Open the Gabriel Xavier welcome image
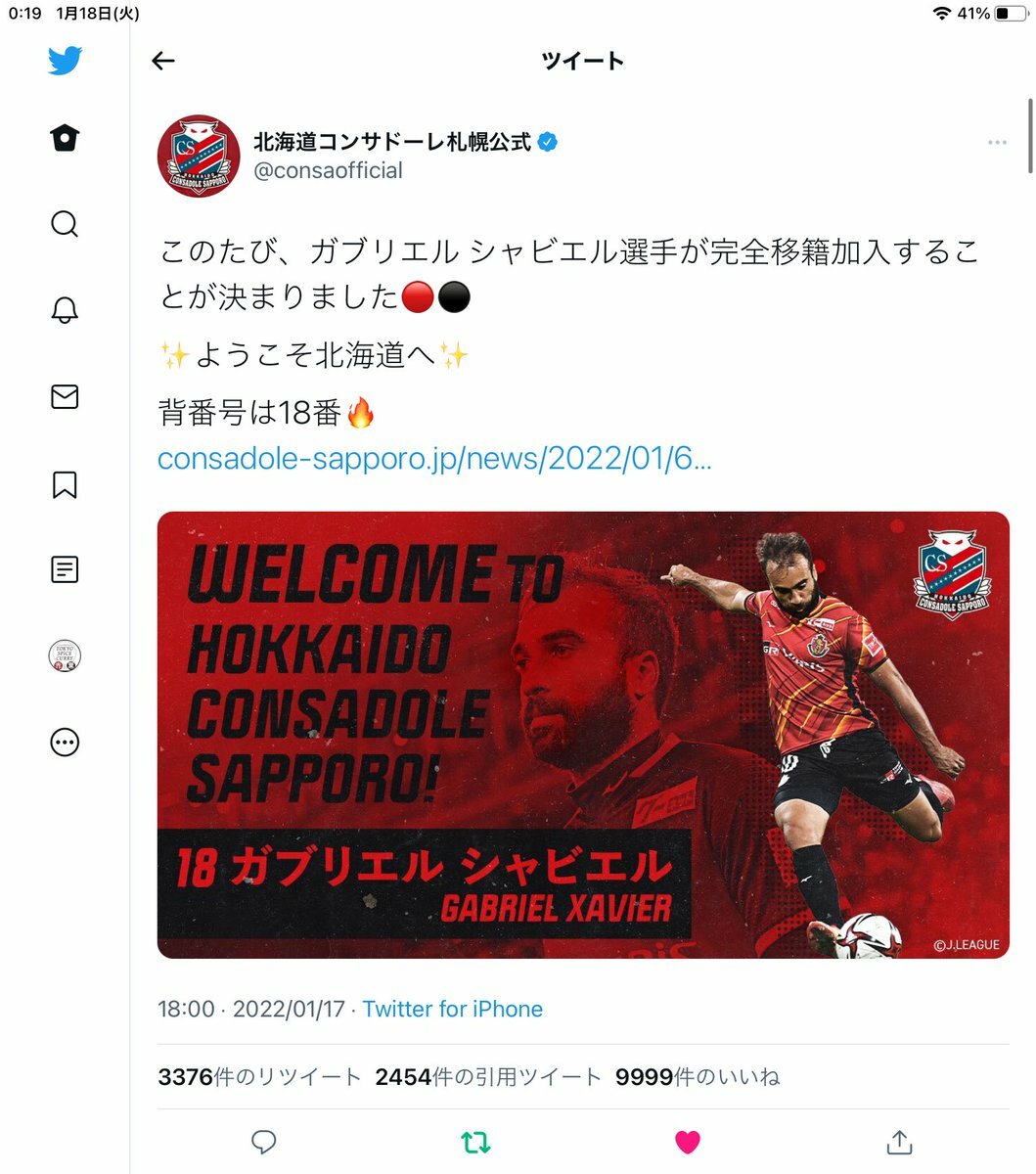This screenshot has width=1036, height=1174. click(583, 735)
